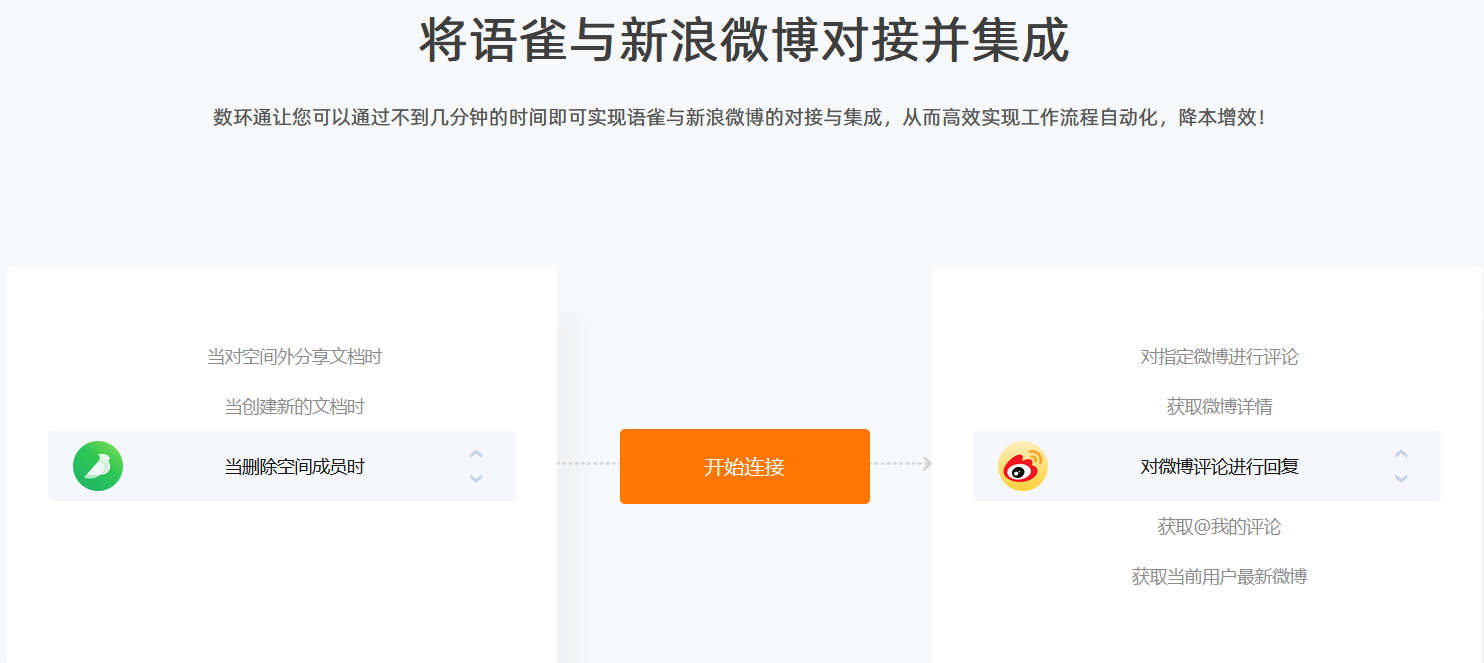1484x663 pixels.
Task: Click the heading 将语雀与新浪微博对接并集成
Action: coord(744,41)
